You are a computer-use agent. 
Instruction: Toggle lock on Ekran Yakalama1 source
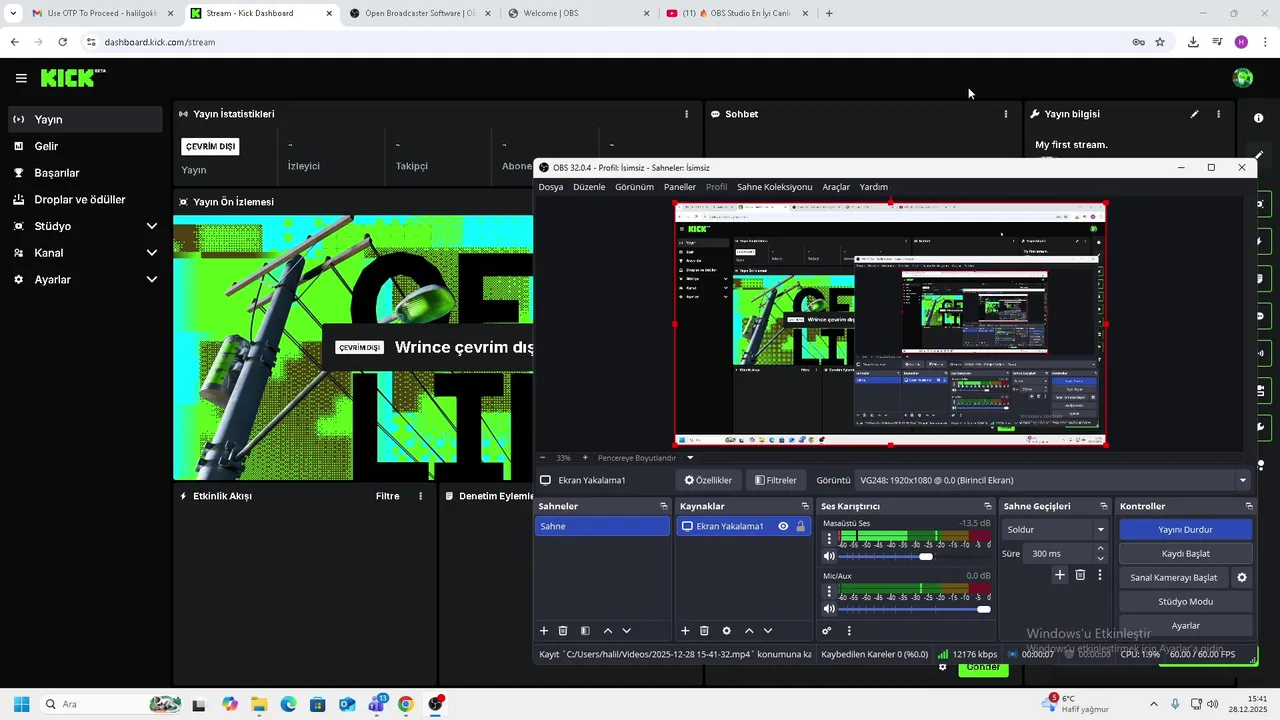click(x=800, y=526)
